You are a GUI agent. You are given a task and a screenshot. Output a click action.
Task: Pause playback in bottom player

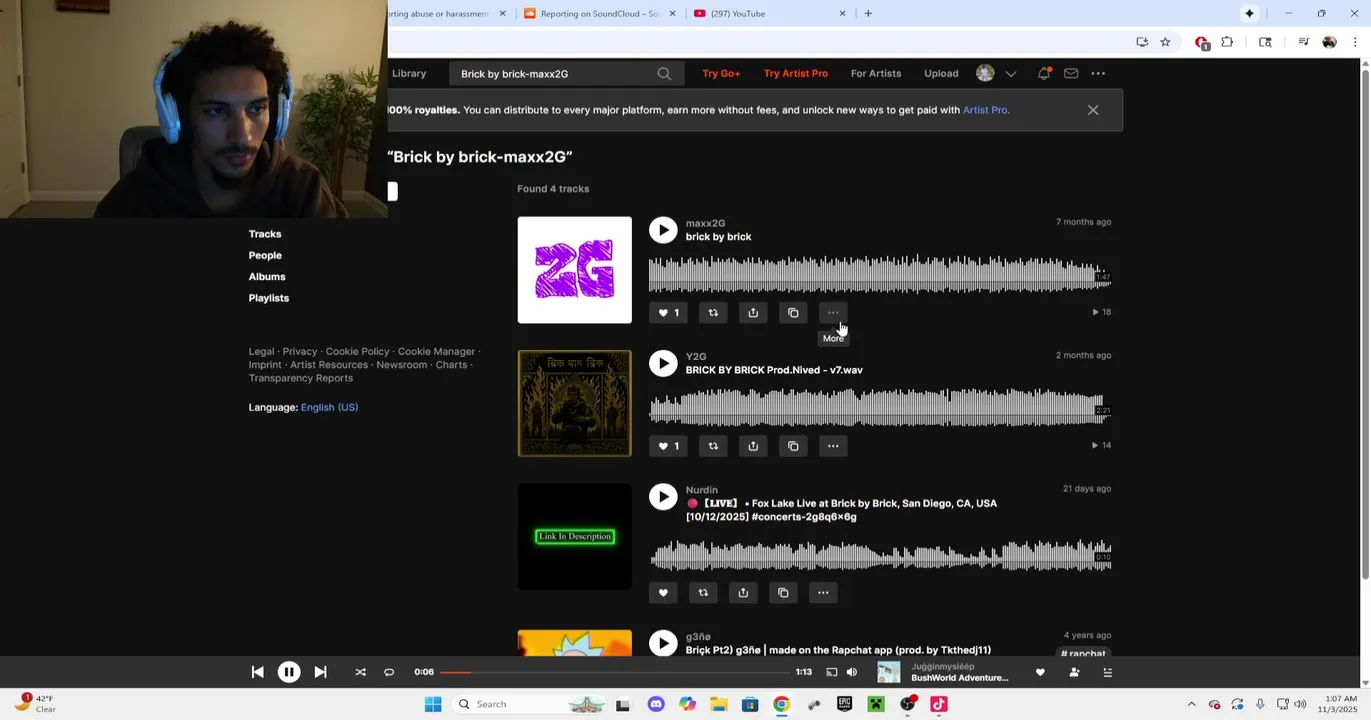[289, 672]
